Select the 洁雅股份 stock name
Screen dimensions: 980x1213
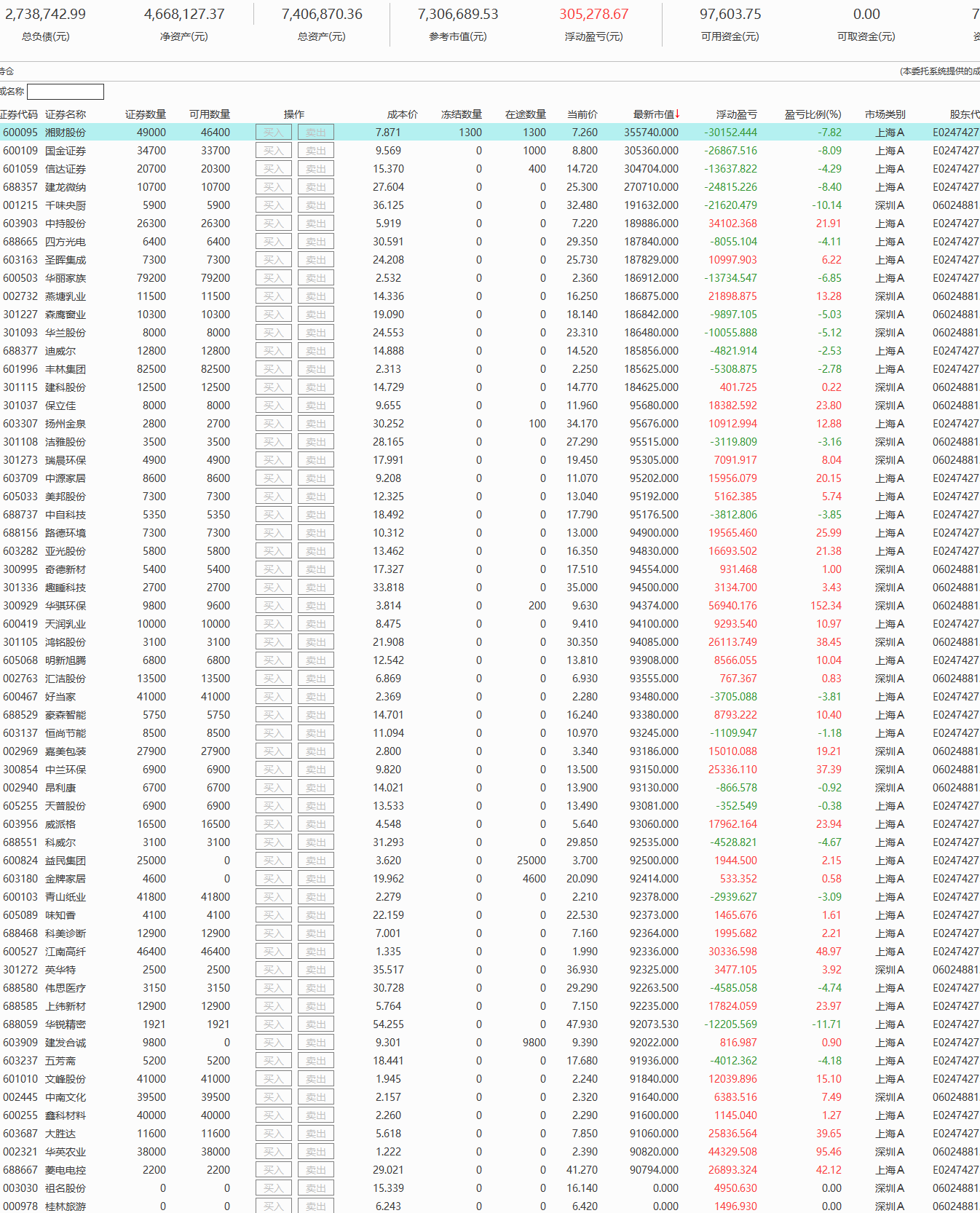(66, 442)
